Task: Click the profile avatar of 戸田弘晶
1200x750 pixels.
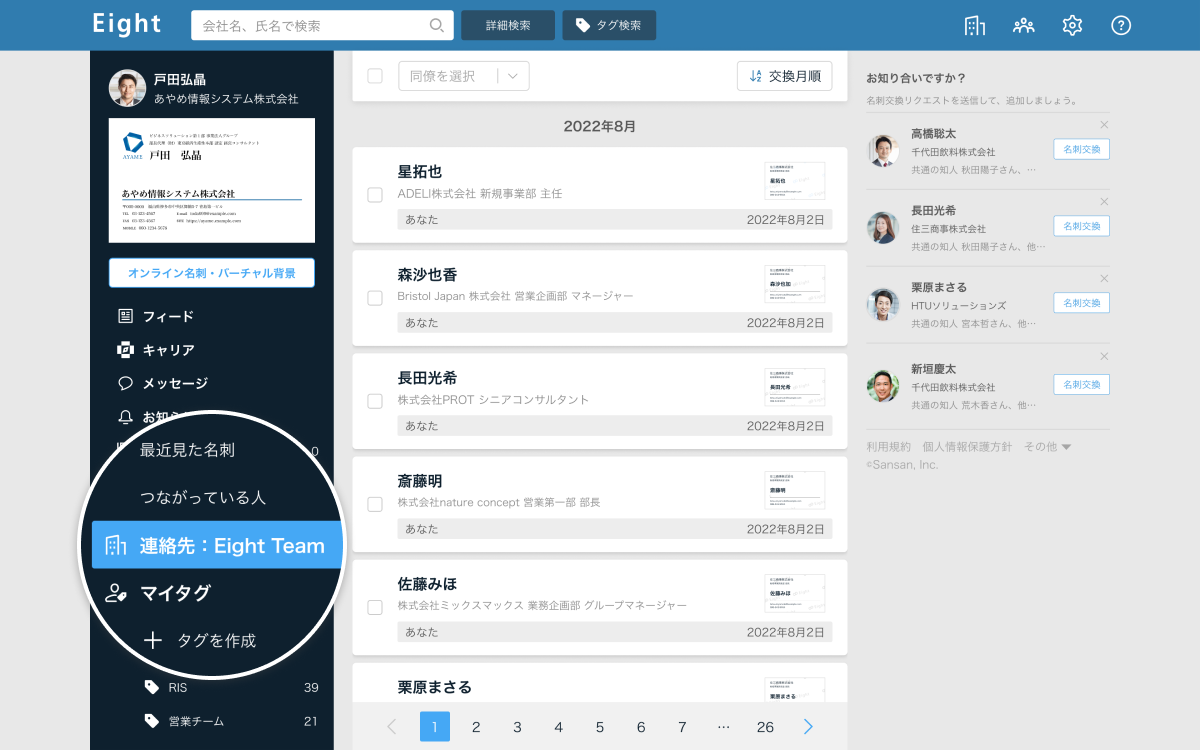Action: click(x=127, y=88)
